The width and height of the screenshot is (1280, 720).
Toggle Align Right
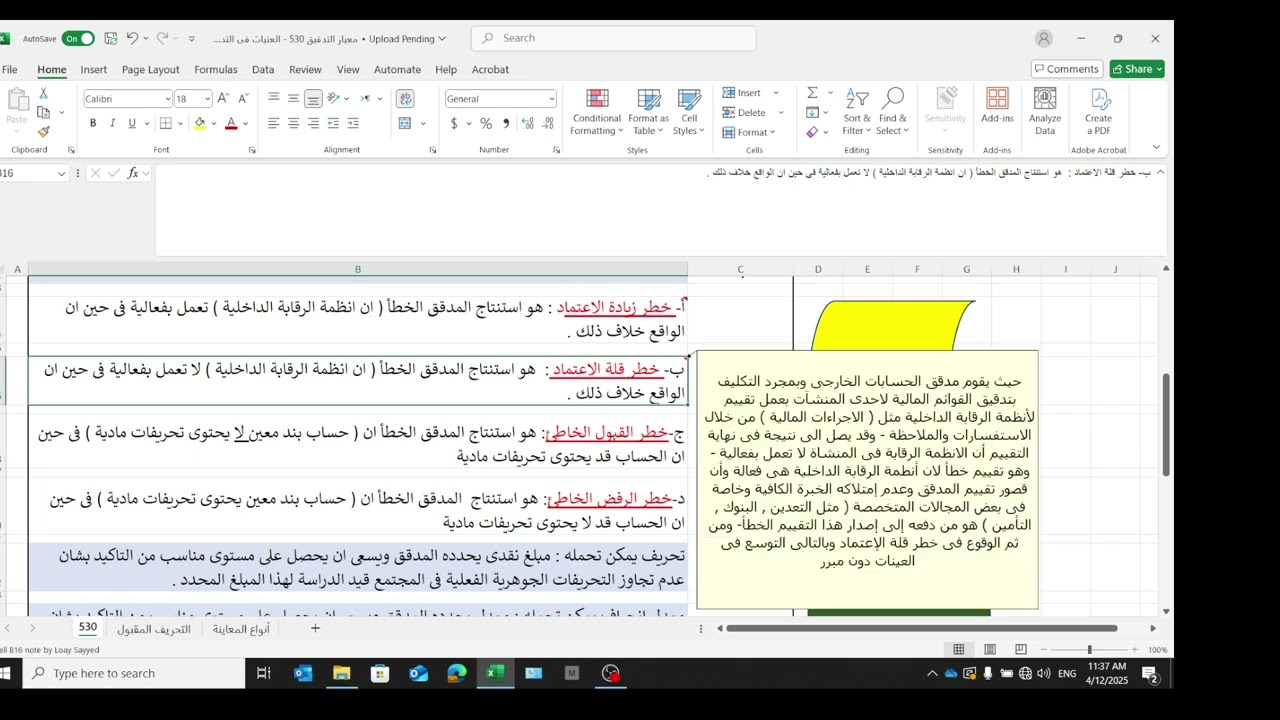coord(313,123)
